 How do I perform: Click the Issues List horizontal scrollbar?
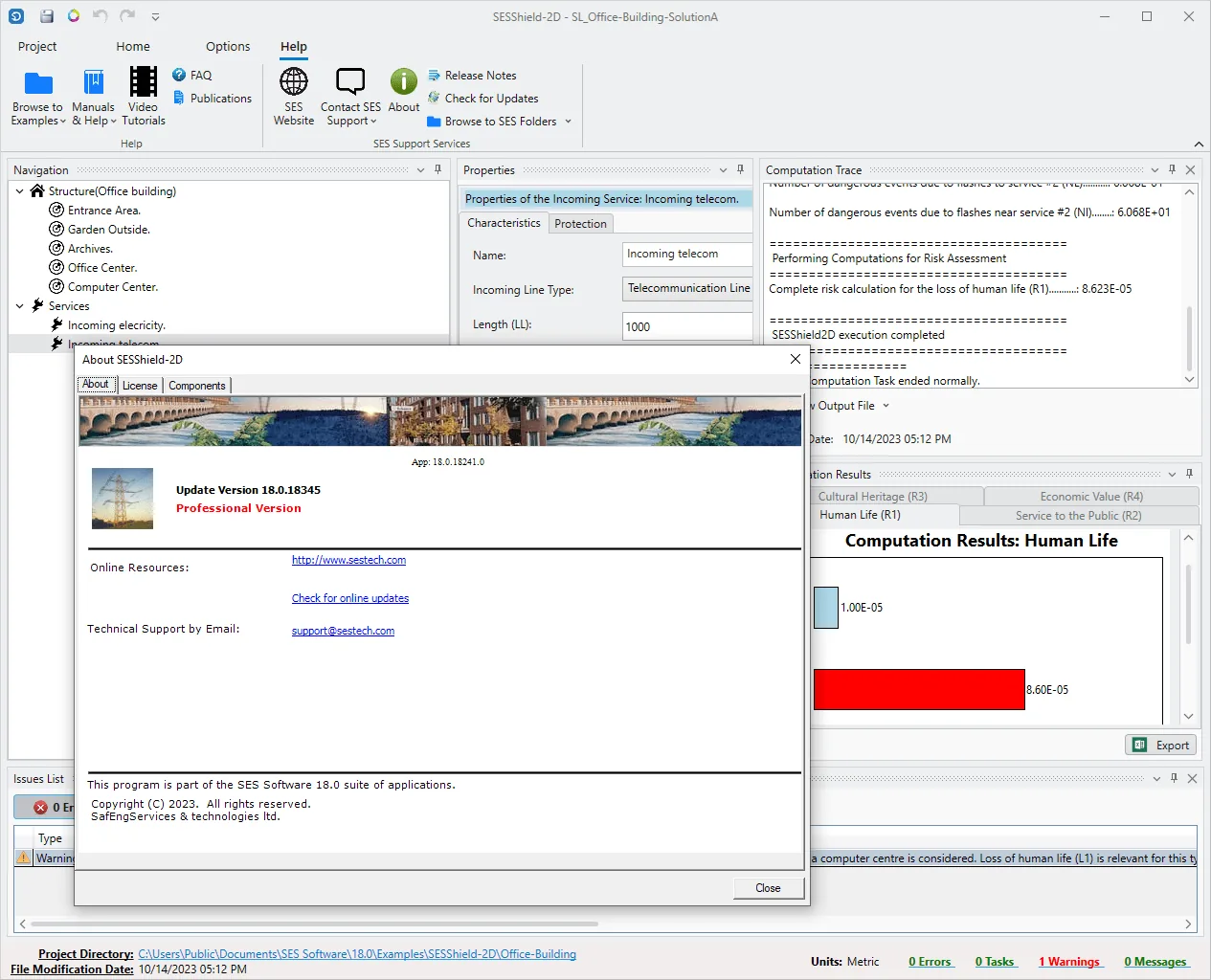coord(314,924)
